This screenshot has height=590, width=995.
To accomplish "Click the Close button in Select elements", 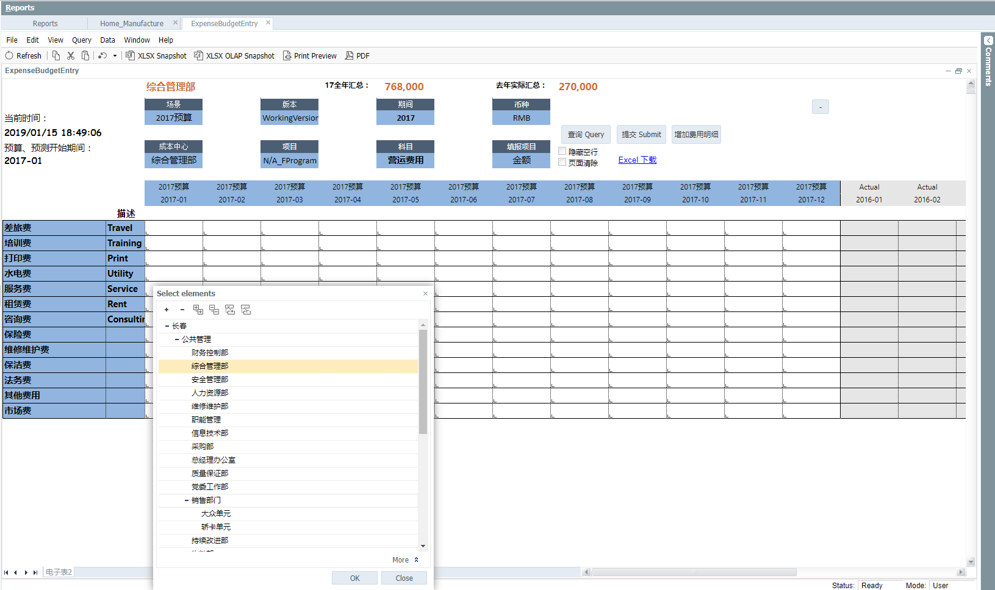I will coord(404,578).
